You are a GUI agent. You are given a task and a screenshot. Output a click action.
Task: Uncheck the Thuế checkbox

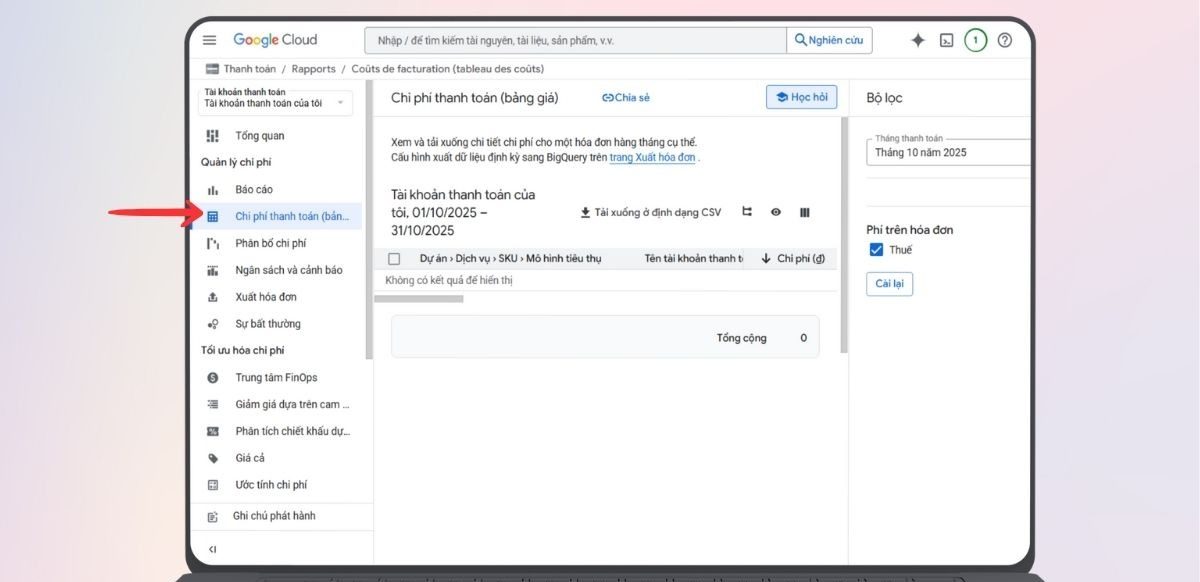click(876, 250)
